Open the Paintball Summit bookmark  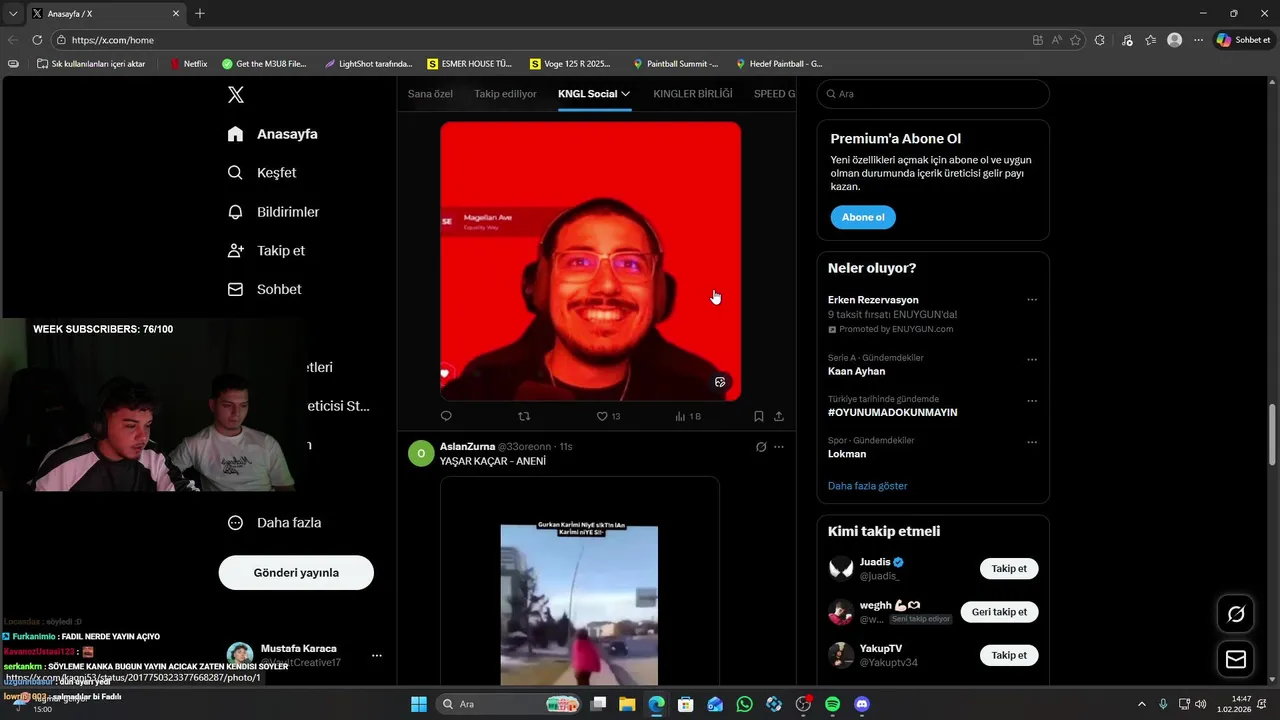point(675,64)
